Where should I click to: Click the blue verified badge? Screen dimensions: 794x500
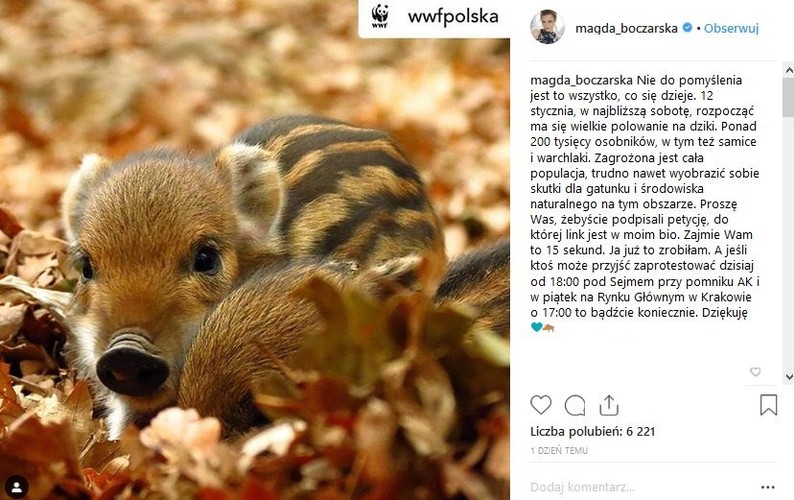point(687,28)
